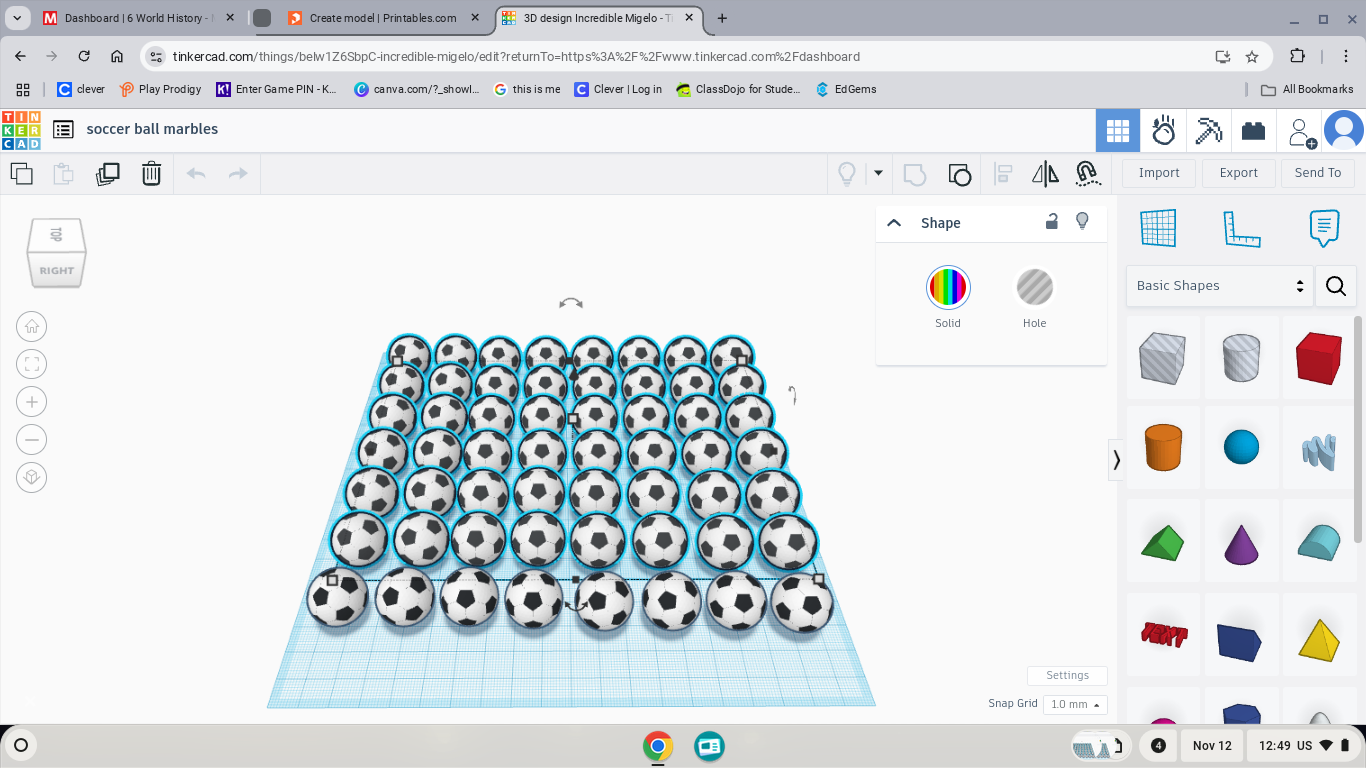Screen dimensions: 1366x768
Task: Click the Mirror tool icon
Action: 1045,174
